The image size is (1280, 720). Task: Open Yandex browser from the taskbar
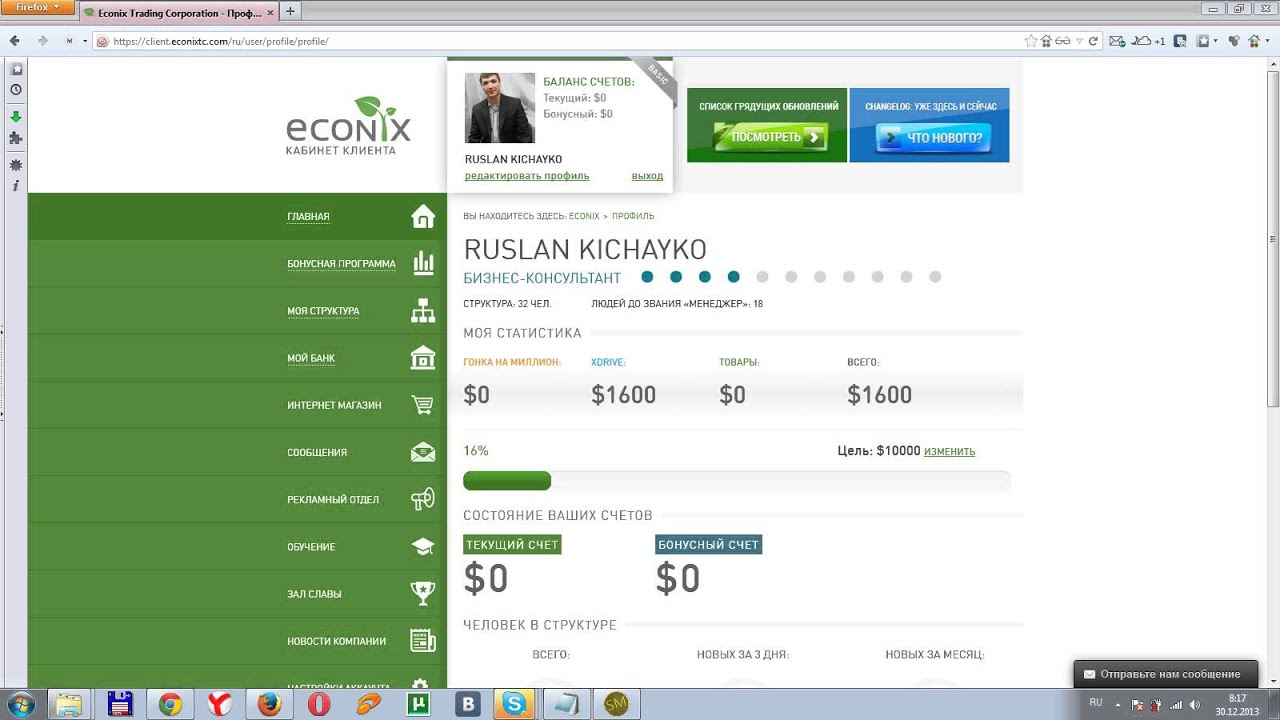220,704
